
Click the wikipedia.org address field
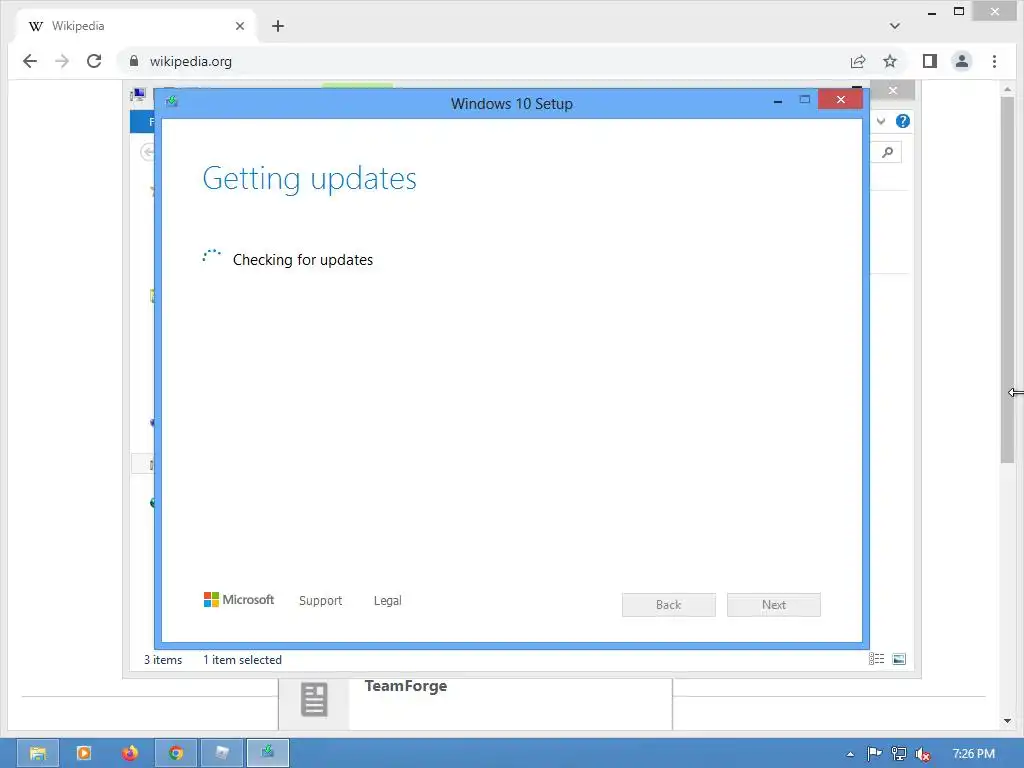coord(483,61)
